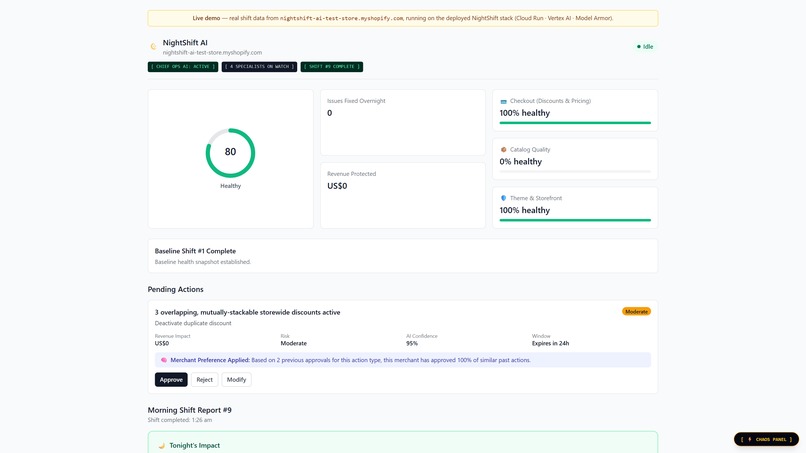Click the Baseline health snapshot established text
Screen dimensions: 806x453
pyautogui.click(x=203, y=262)
